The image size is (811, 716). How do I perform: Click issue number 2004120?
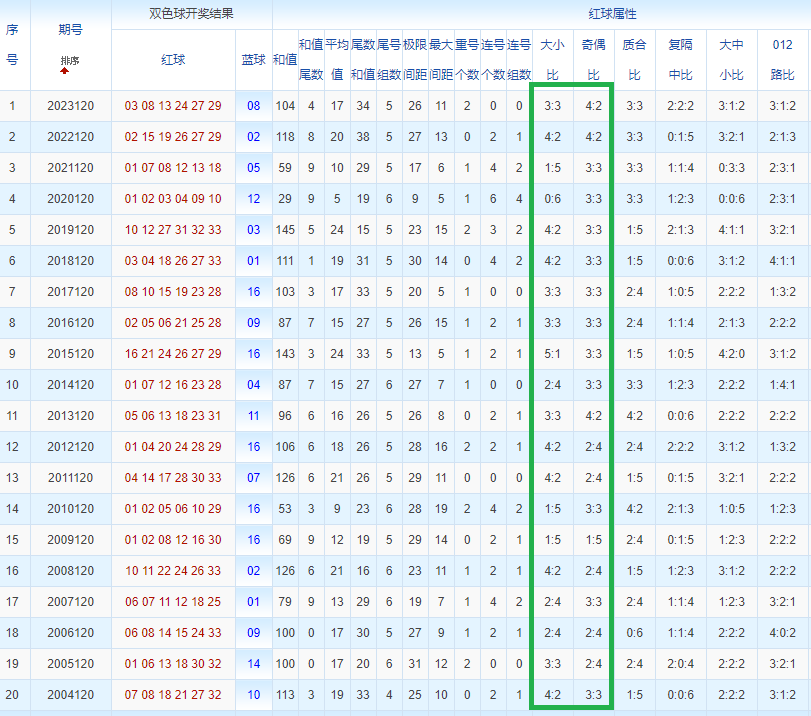pyautogui.click(x=71, y=695)
